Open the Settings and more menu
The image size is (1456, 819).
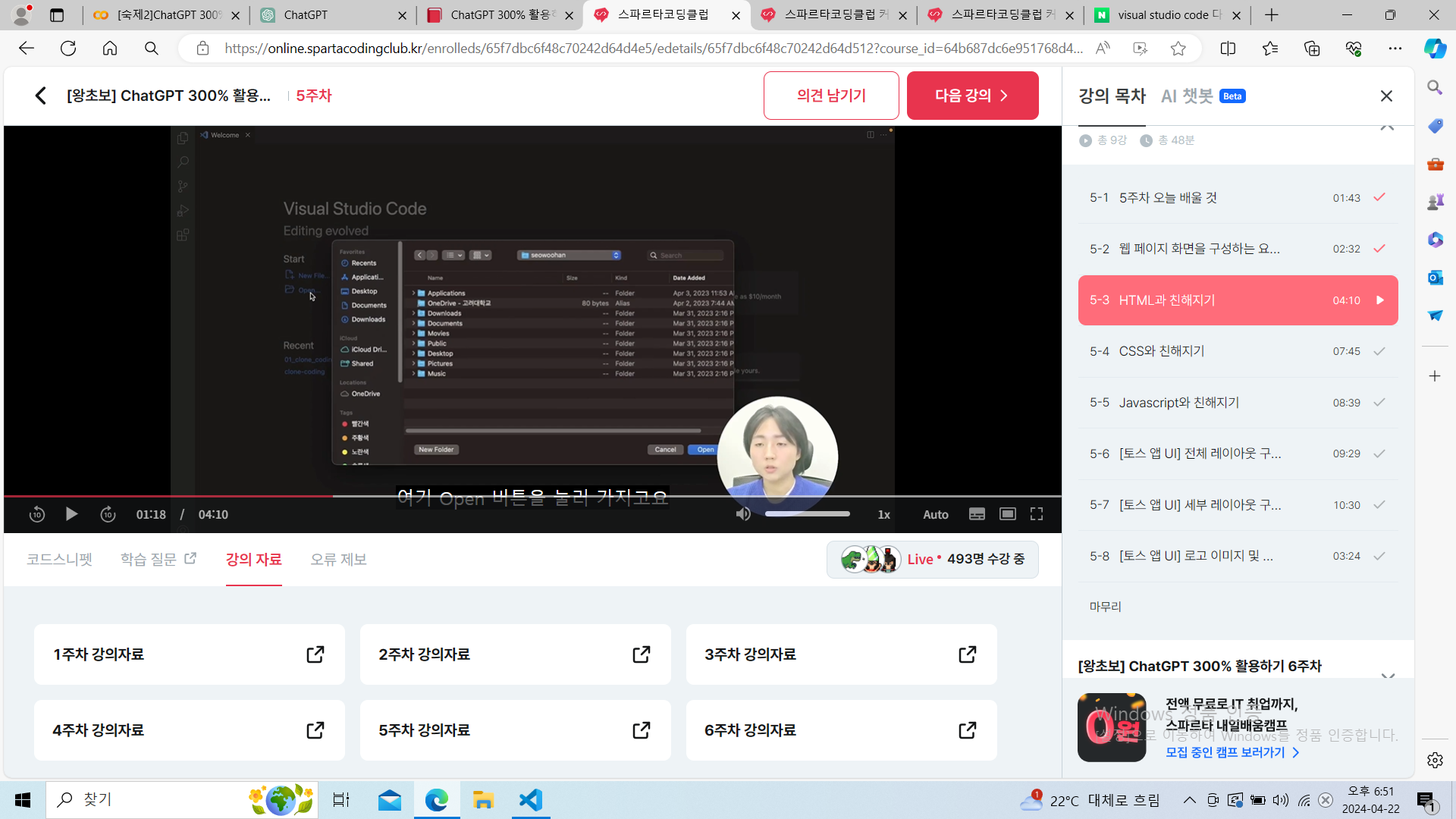[x=1395, y=49]
